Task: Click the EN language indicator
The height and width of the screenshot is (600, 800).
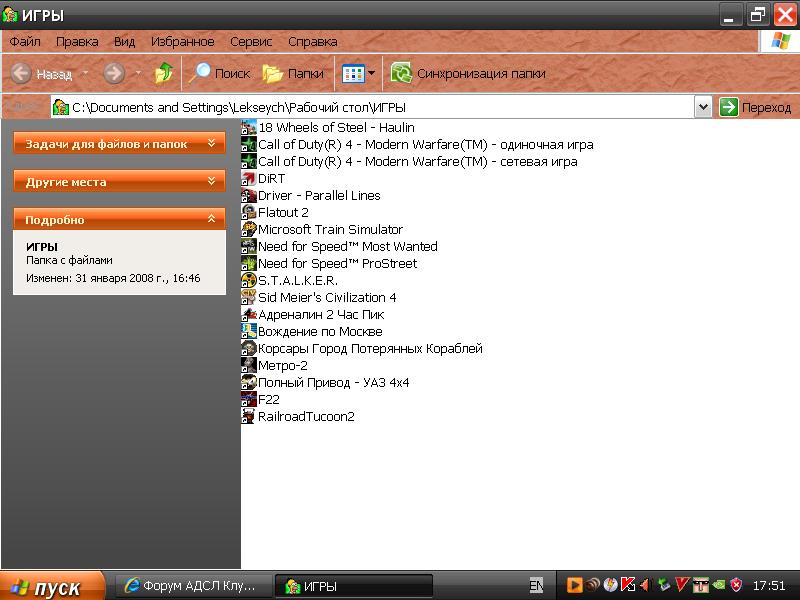Action: [x=536, y=585]
